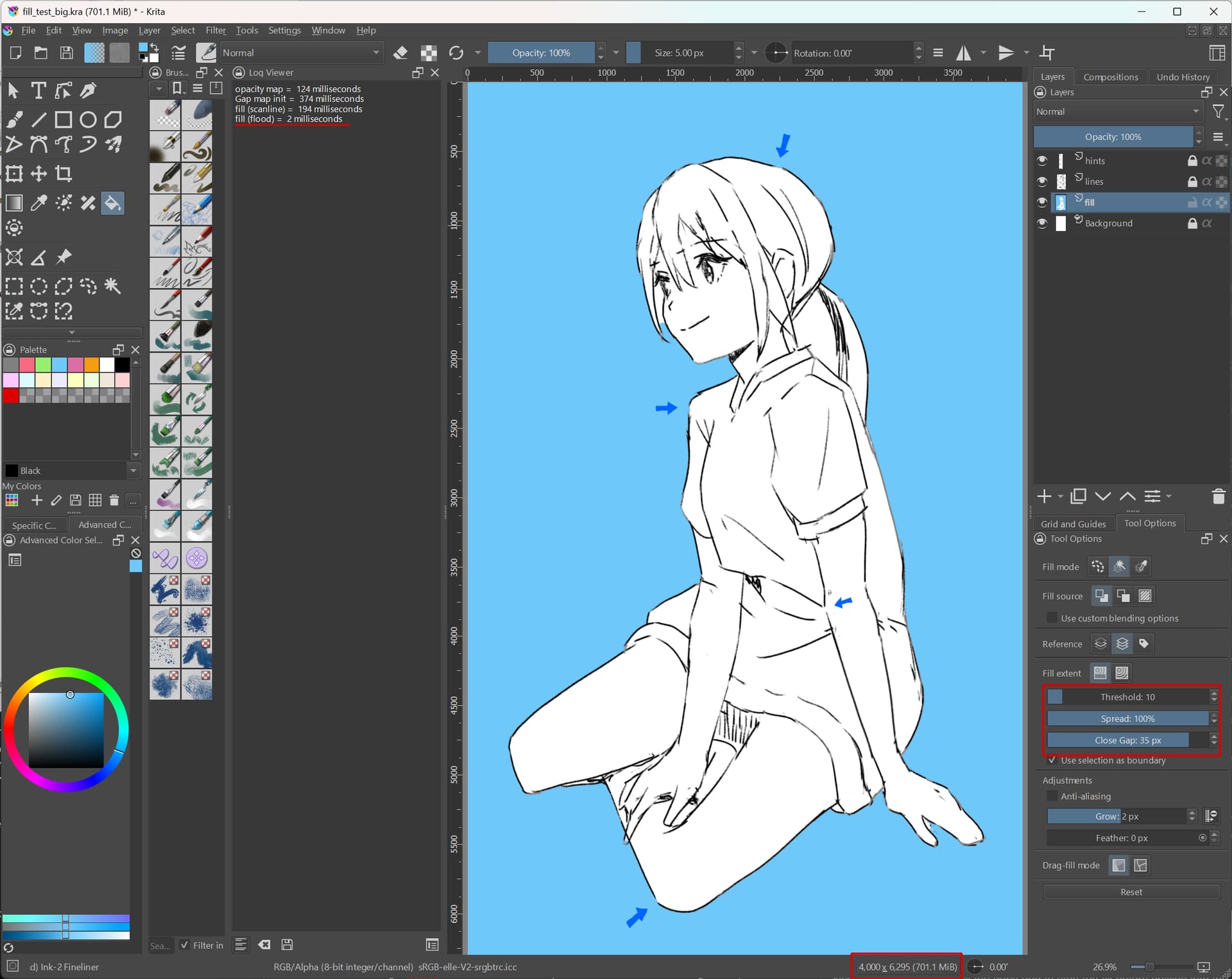Select the Fill bucket tool
Viewport: 1232px width, 979px height.
pyautogui.click(x=112, y=203)
